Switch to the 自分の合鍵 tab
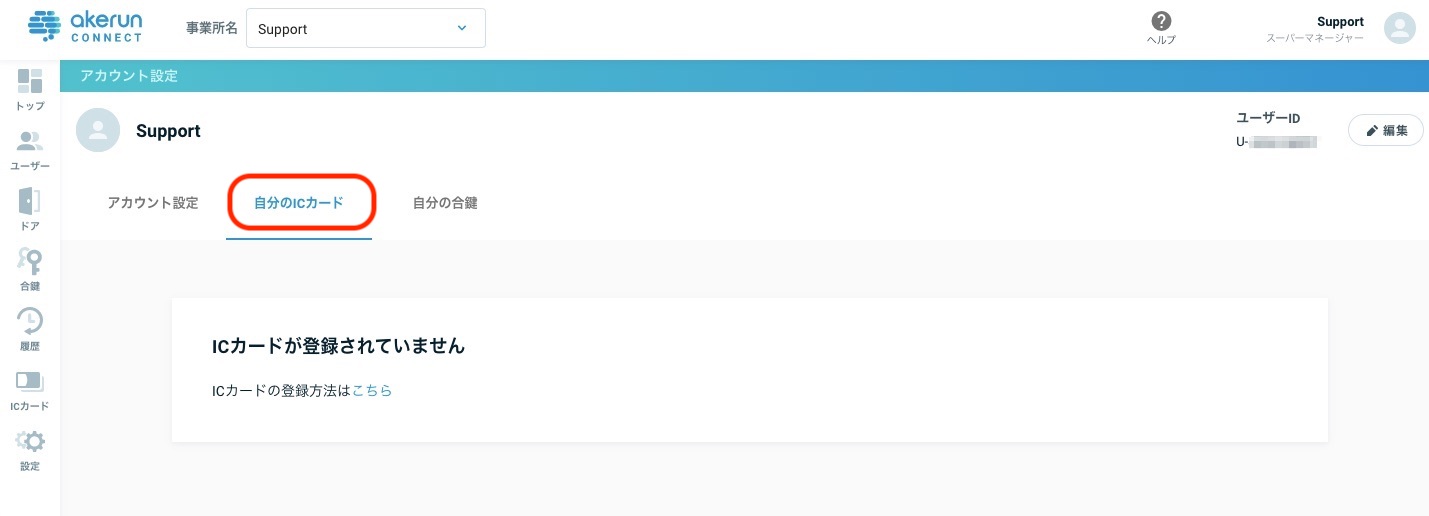 (445, 203)
